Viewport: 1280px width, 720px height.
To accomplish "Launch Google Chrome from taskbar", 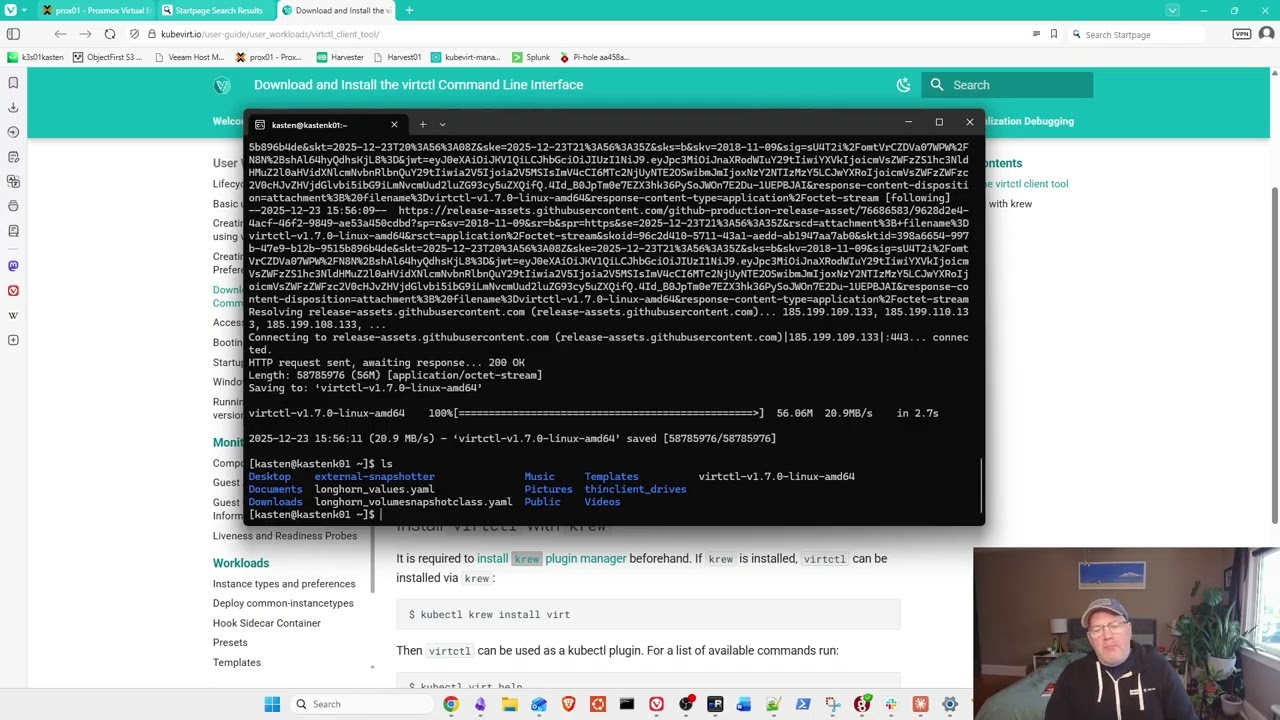I will tap(451, 704).
